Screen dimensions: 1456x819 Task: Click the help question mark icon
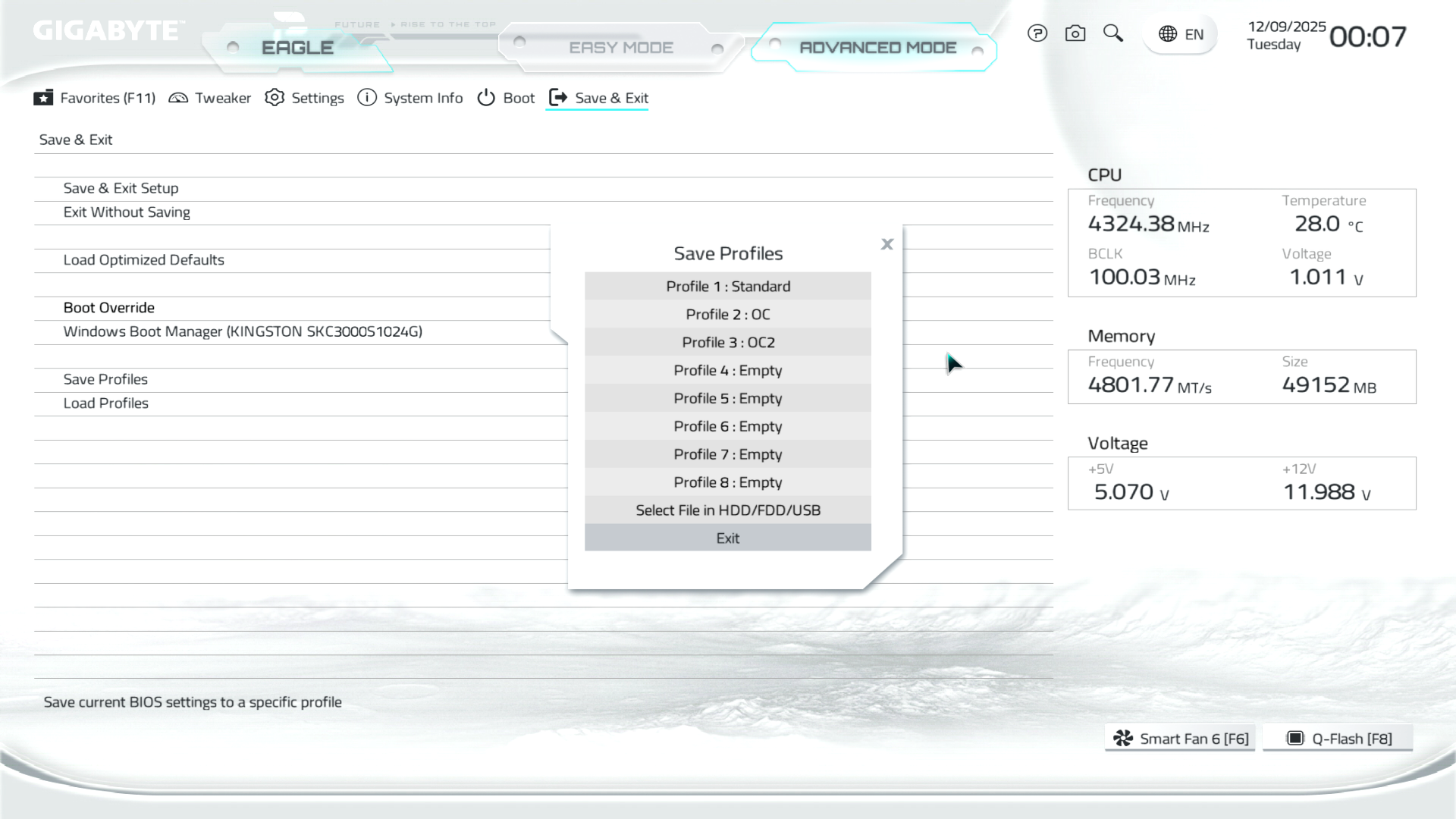pos(1037,33)
